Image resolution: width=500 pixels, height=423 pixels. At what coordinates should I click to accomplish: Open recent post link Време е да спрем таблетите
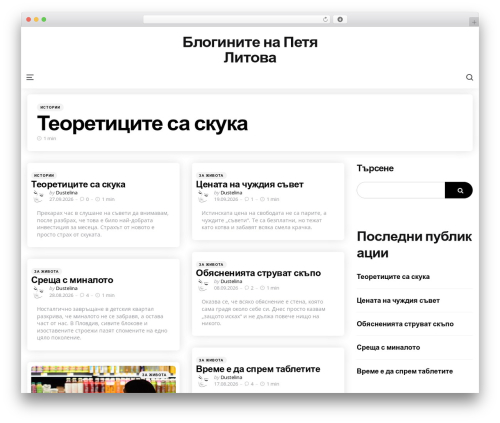click(x=405, y=371)
